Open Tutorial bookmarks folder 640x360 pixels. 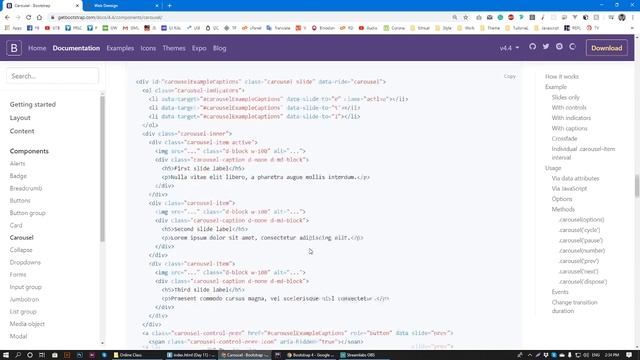[516, 28]
